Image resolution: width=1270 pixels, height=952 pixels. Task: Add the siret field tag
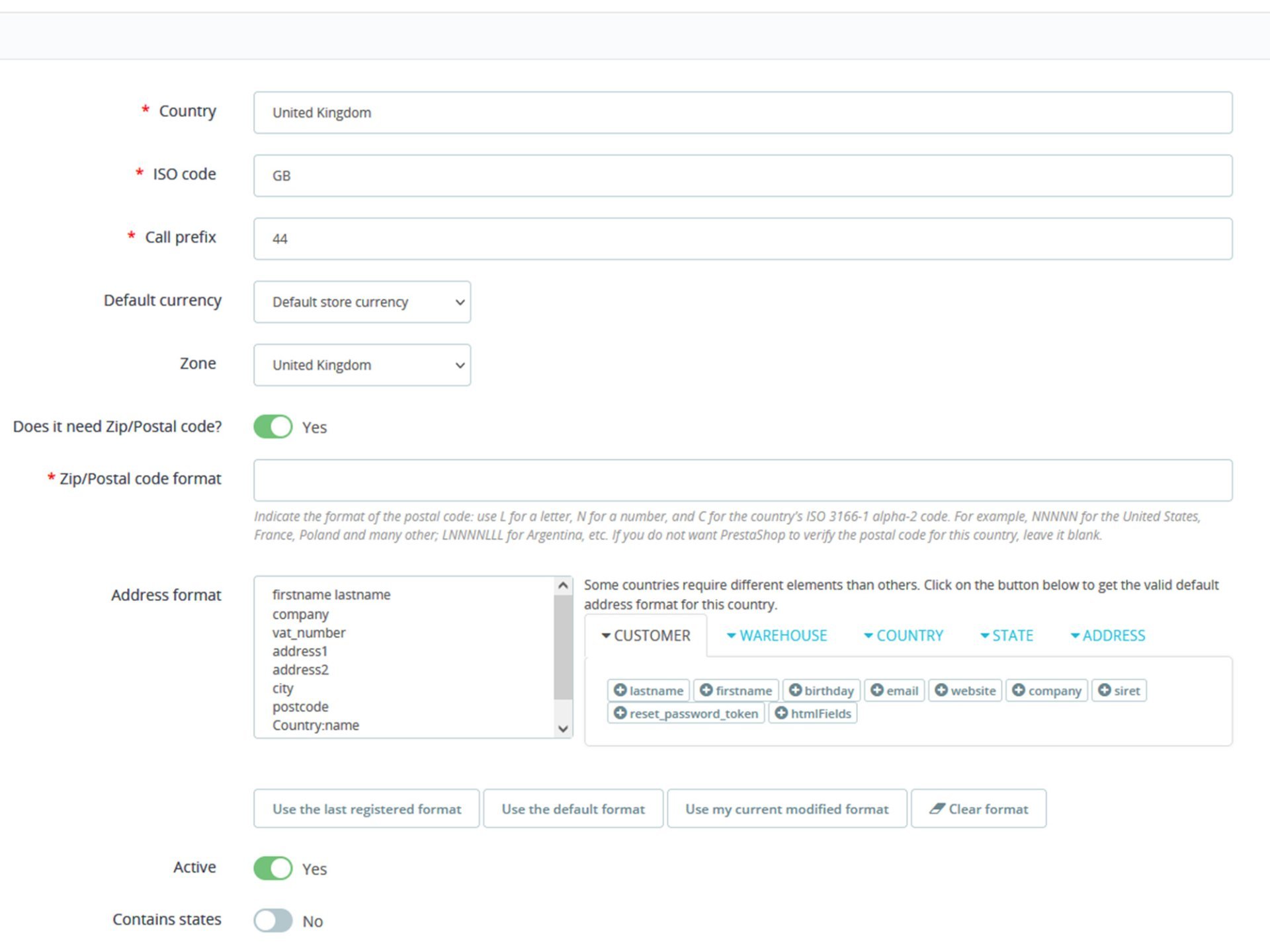tap(1119, 690)
